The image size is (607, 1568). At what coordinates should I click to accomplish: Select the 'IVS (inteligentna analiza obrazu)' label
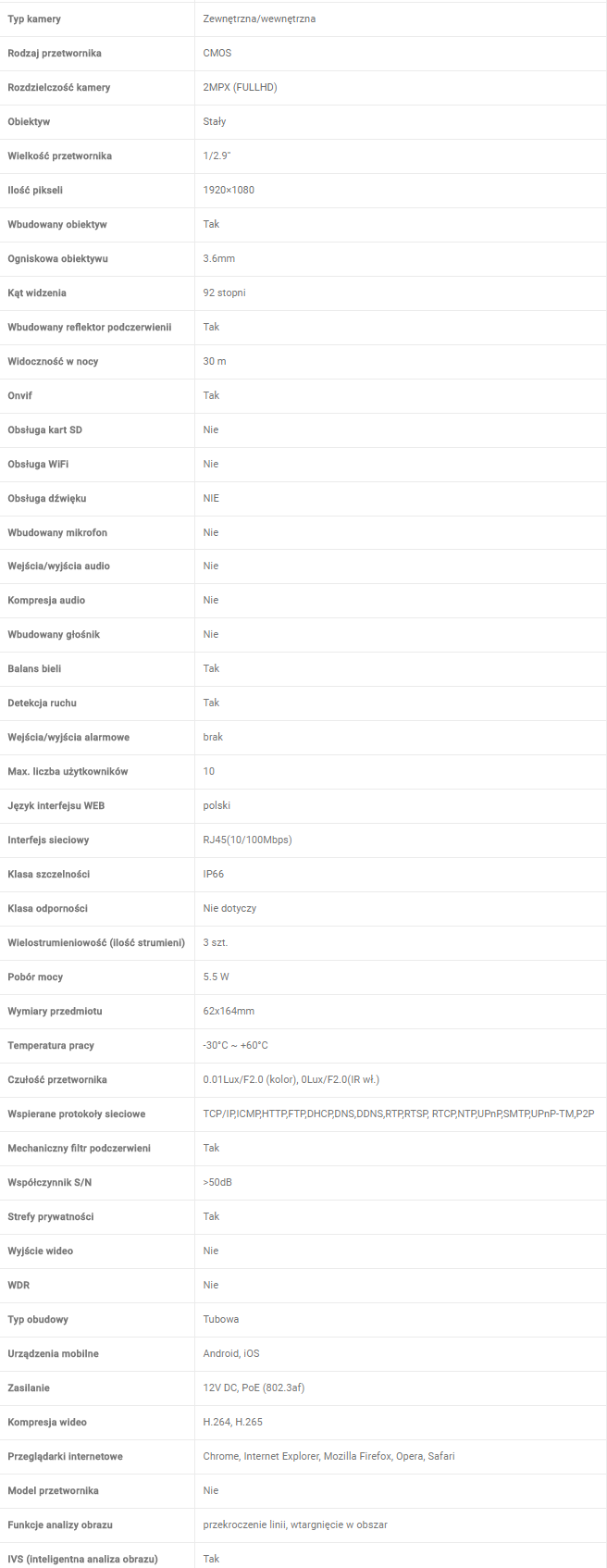point(82,1559)
